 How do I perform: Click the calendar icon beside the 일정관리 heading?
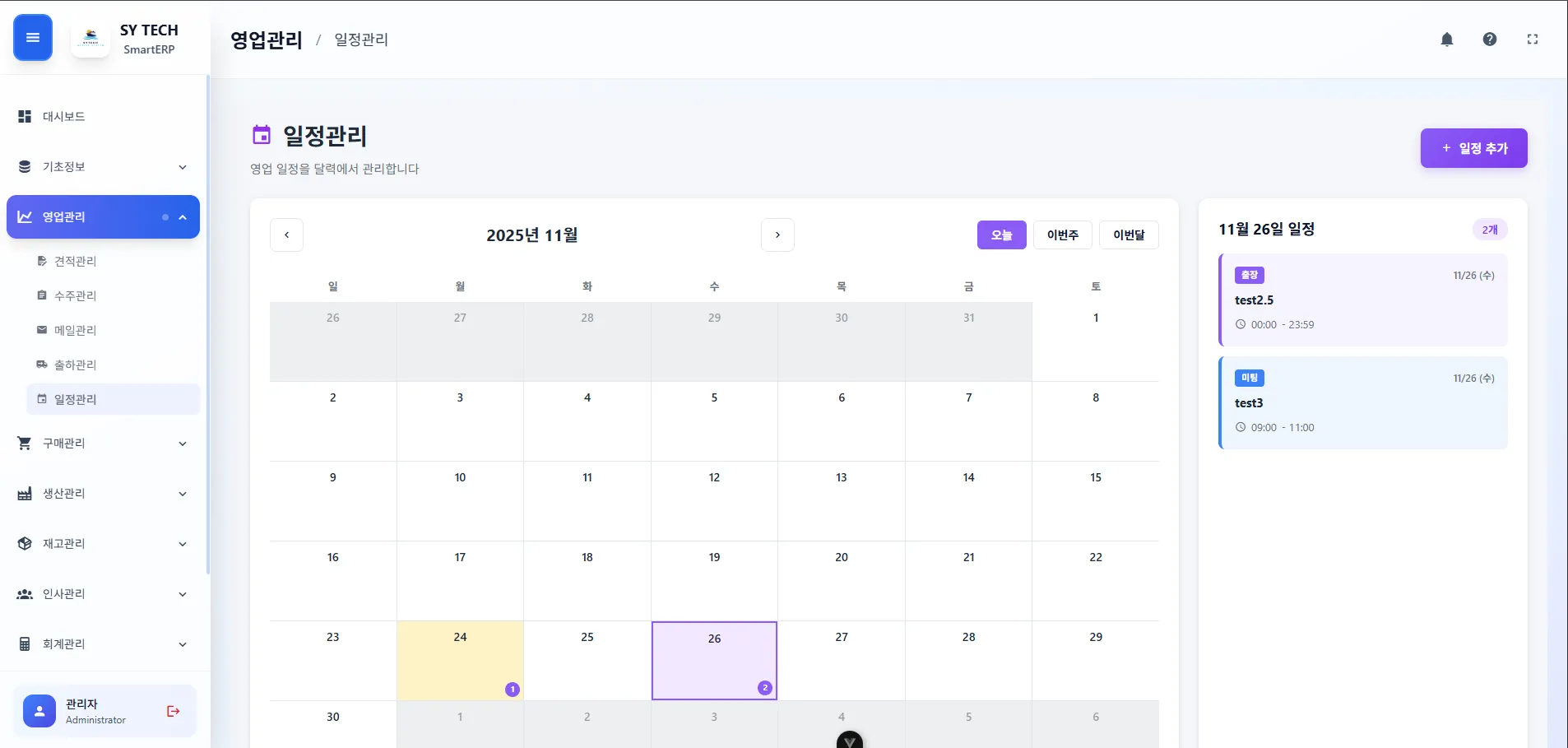[262, 135]
